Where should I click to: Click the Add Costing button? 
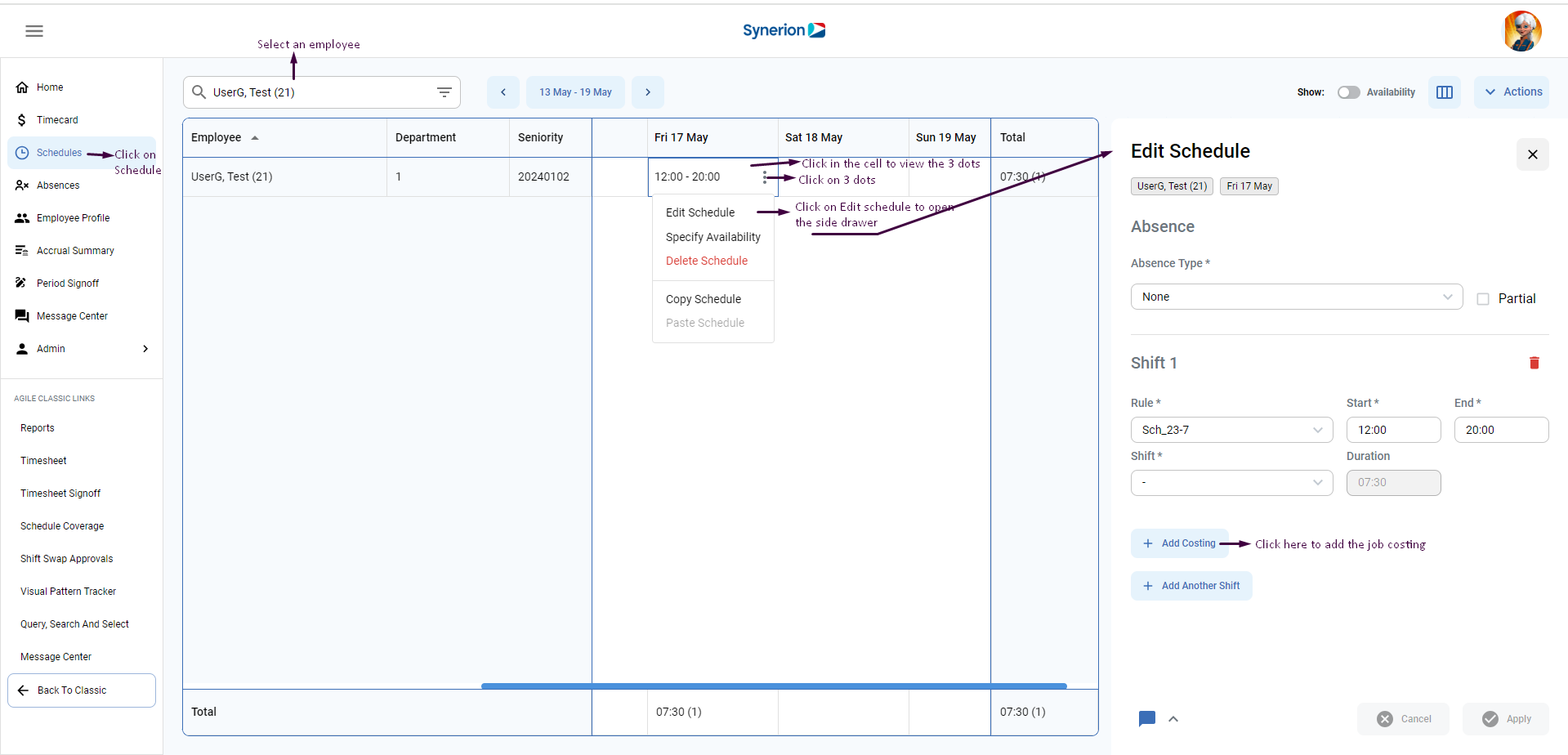click(1179, 543)
